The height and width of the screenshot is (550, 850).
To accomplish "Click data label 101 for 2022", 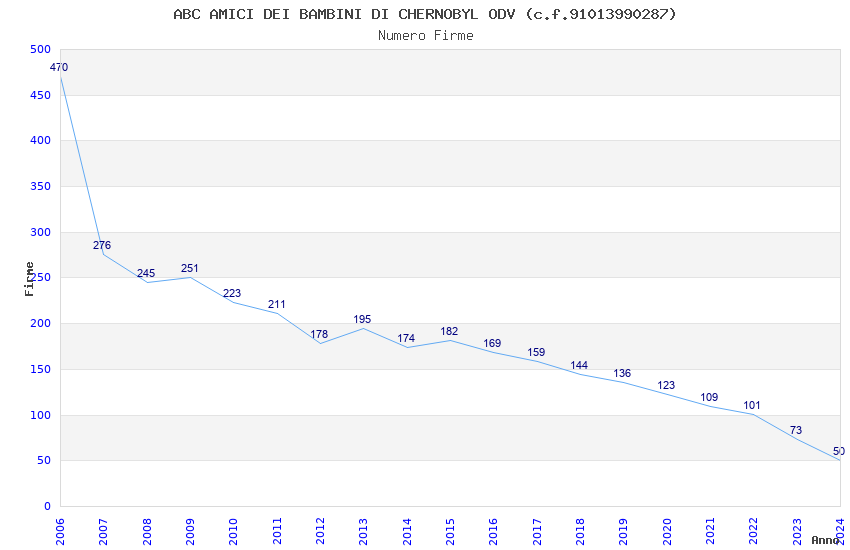I will click(x=752, y=405).
